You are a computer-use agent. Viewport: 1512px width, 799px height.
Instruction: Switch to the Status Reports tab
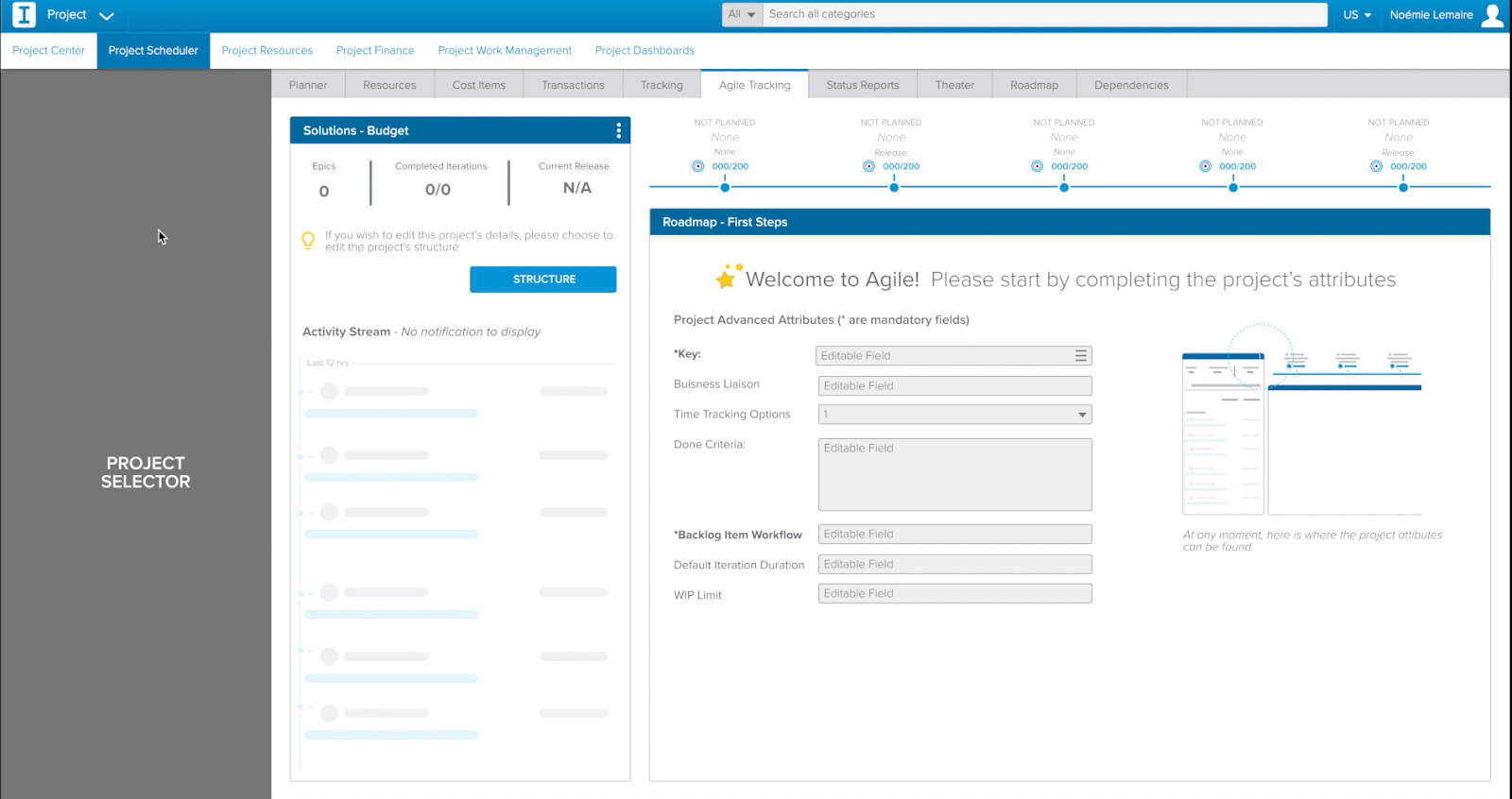[862, 85]
